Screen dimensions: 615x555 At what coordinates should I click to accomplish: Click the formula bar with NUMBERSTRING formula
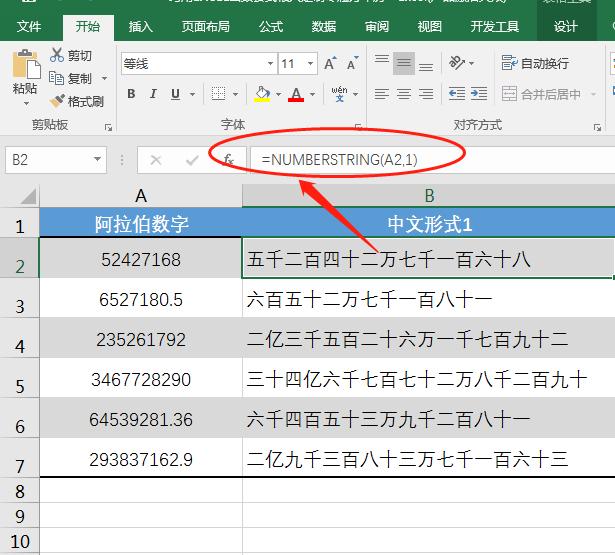pyautogui.click(x=432, y=160)
